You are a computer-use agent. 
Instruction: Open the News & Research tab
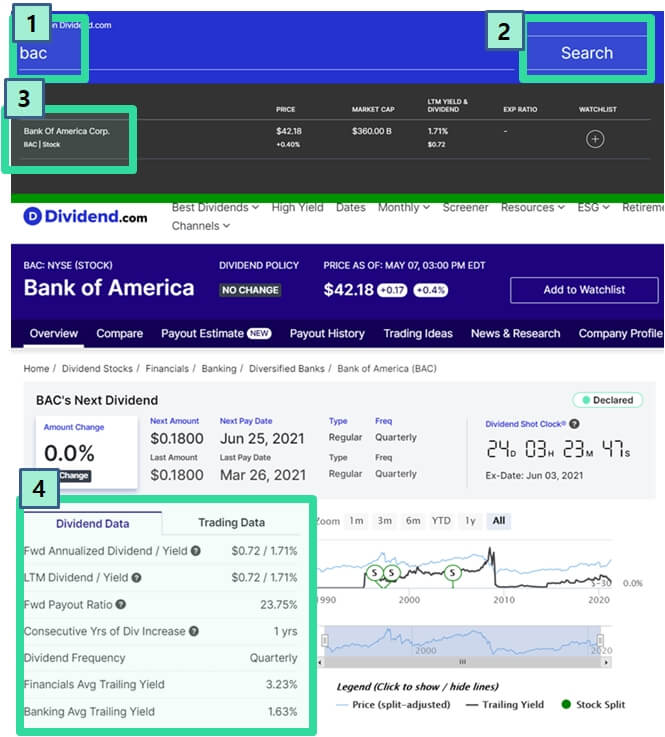516,334
